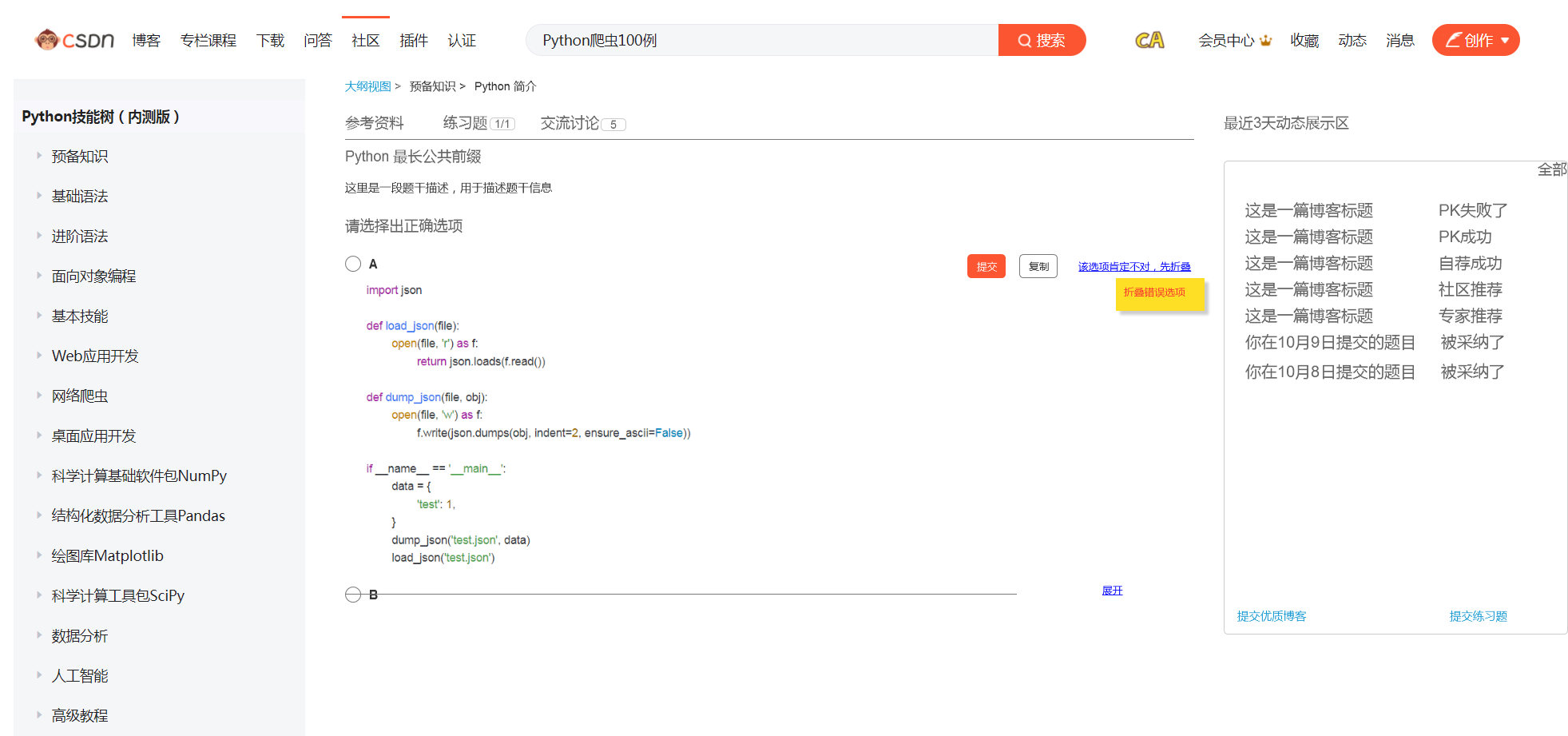The width and height of the screenshot is (1568, 736).
Task: Open blog title in 社区推荐 row
Action: [x=1308, y=289]
